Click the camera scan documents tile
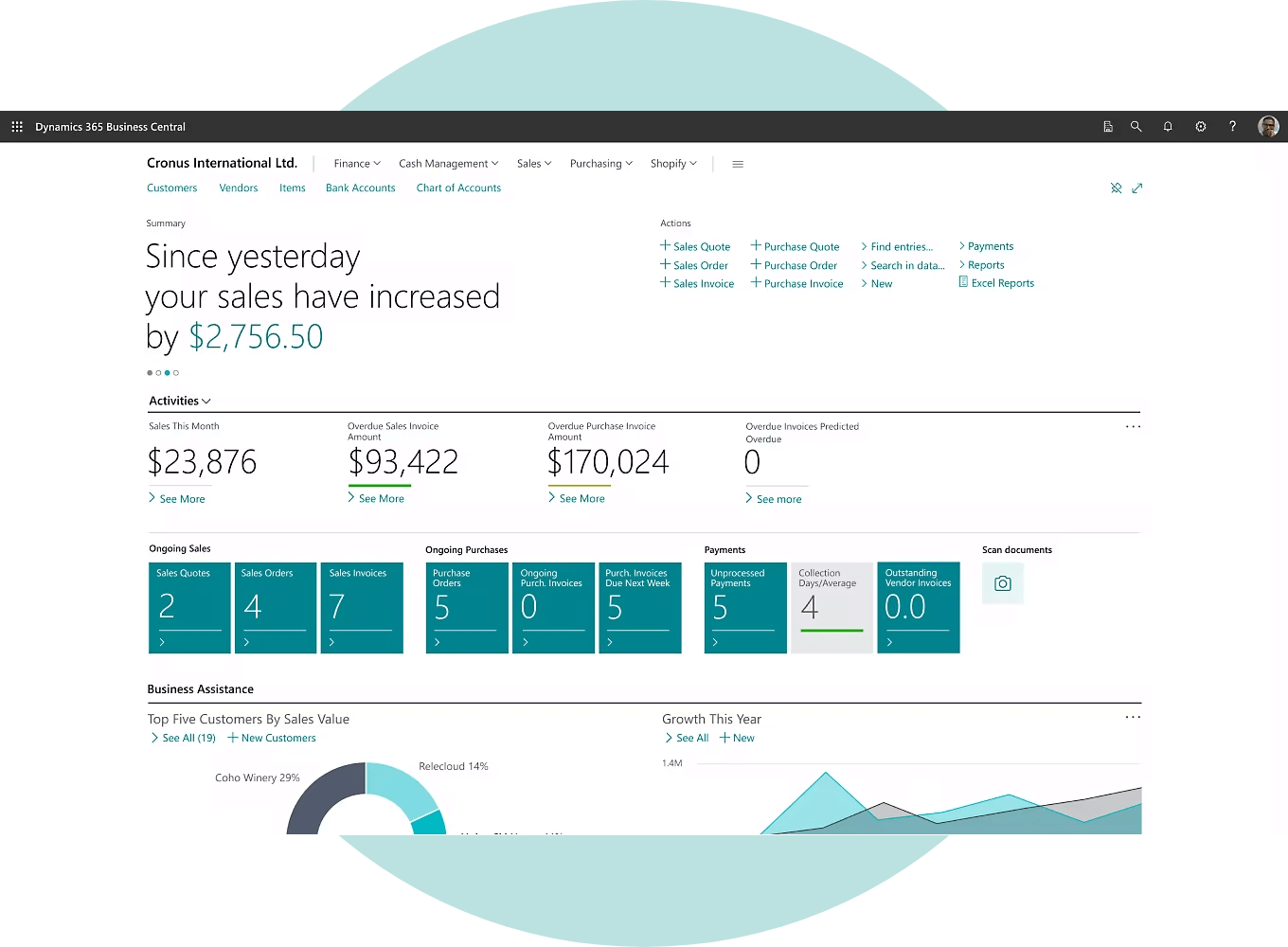This screenshot has height=947, width=1288. (x=1003, y=583)
